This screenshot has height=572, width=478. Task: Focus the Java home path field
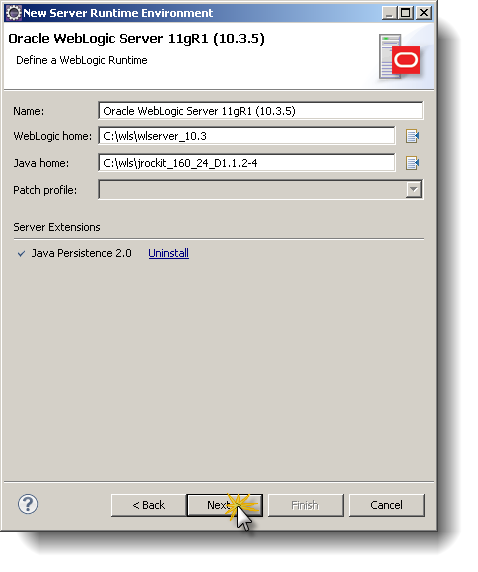point(247,163)
